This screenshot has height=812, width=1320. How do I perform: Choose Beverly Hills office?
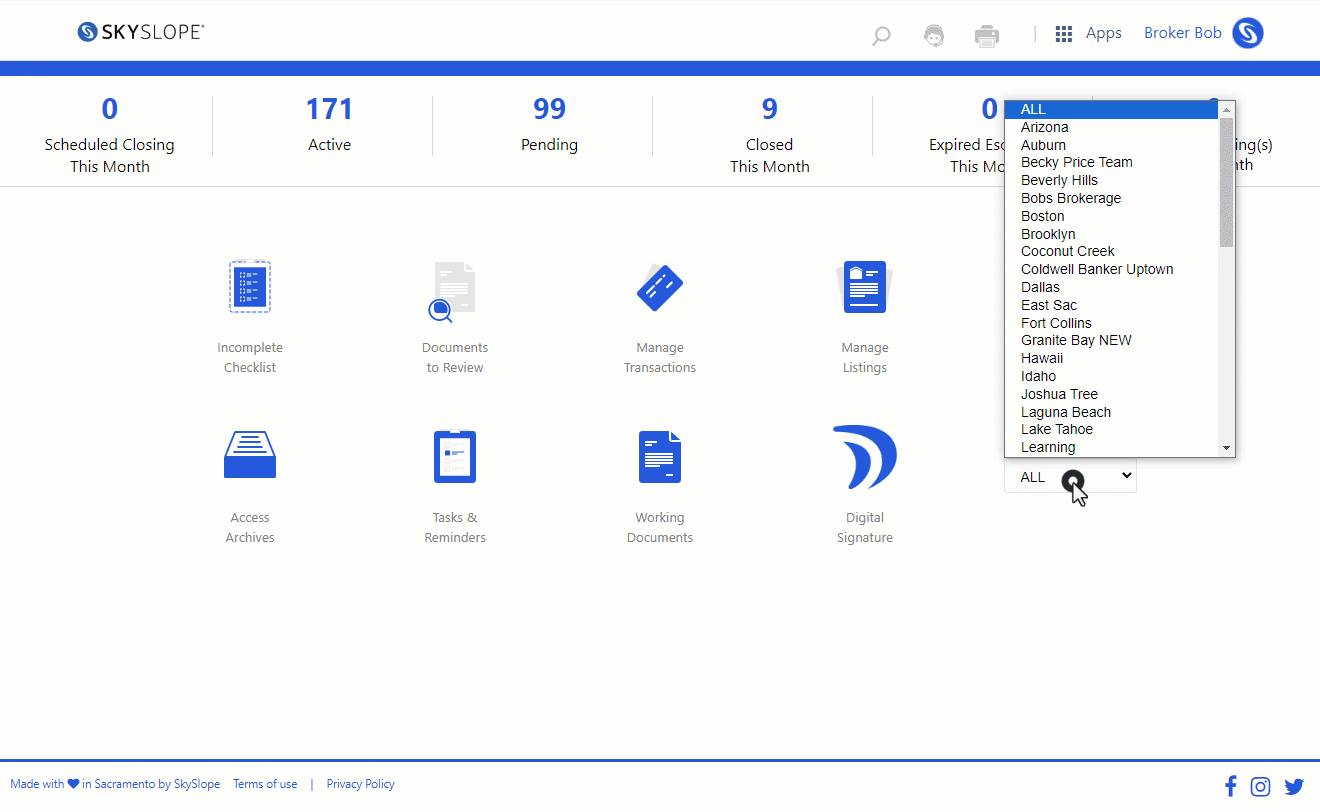click(x=1112, y=180)
